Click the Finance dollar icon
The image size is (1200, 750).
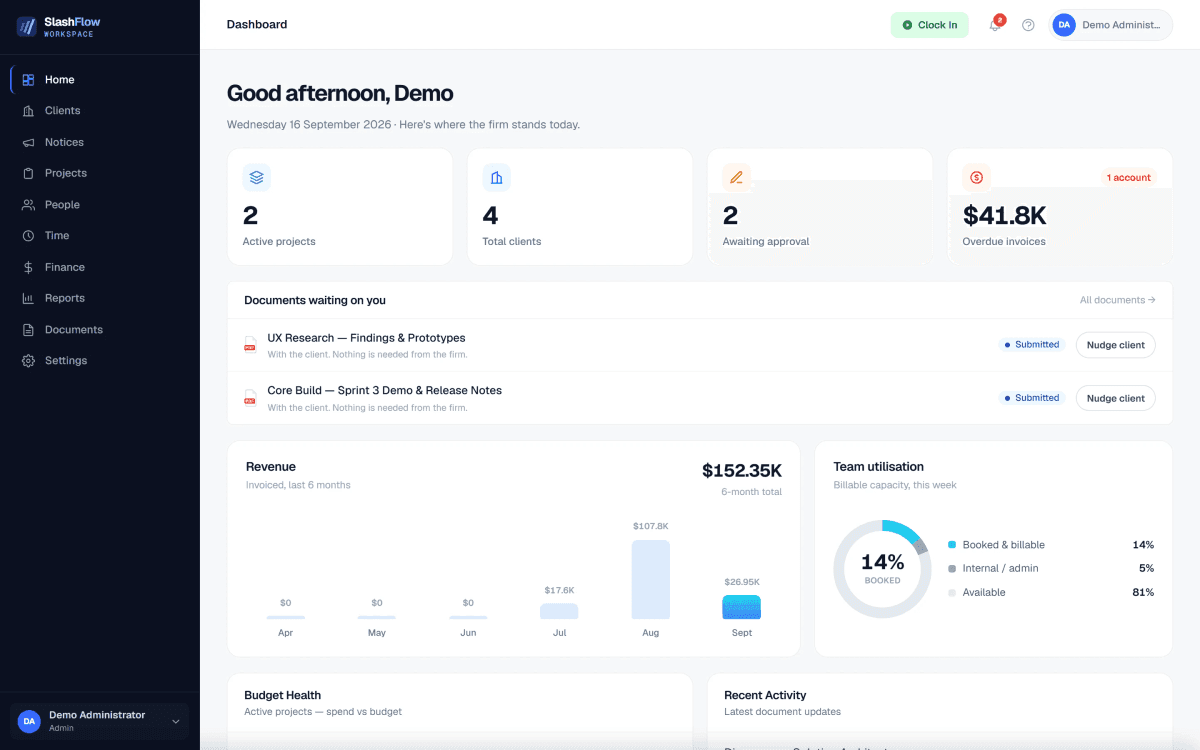[28, 267]
